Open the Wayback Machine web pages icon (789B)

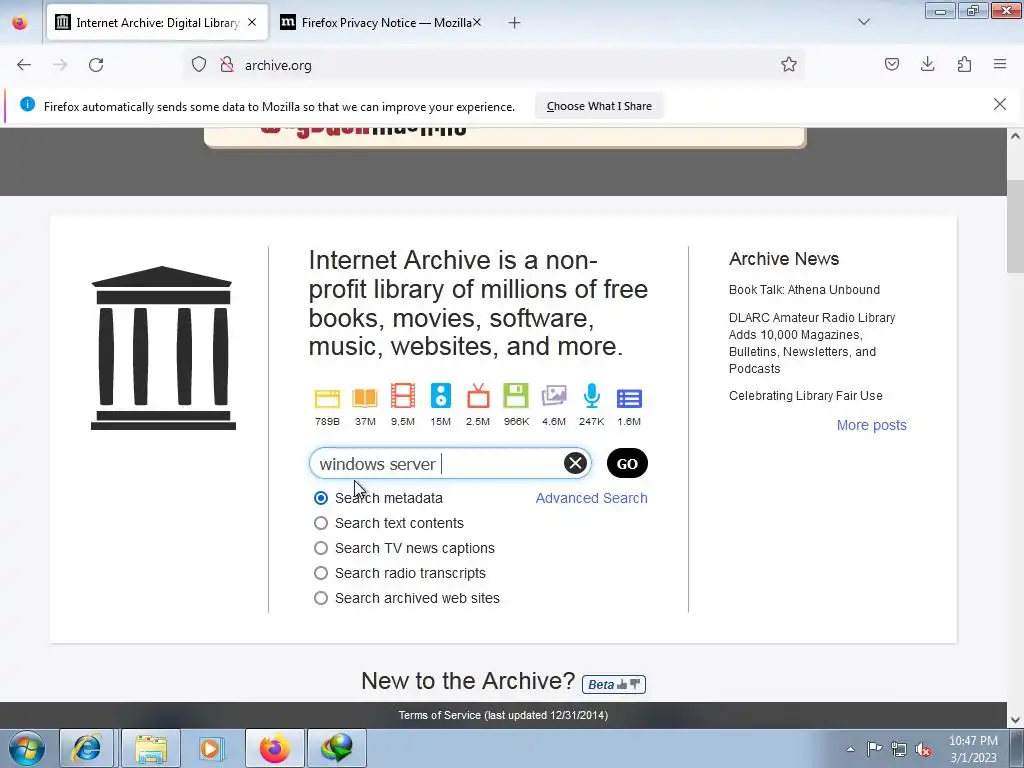[327, 397]
